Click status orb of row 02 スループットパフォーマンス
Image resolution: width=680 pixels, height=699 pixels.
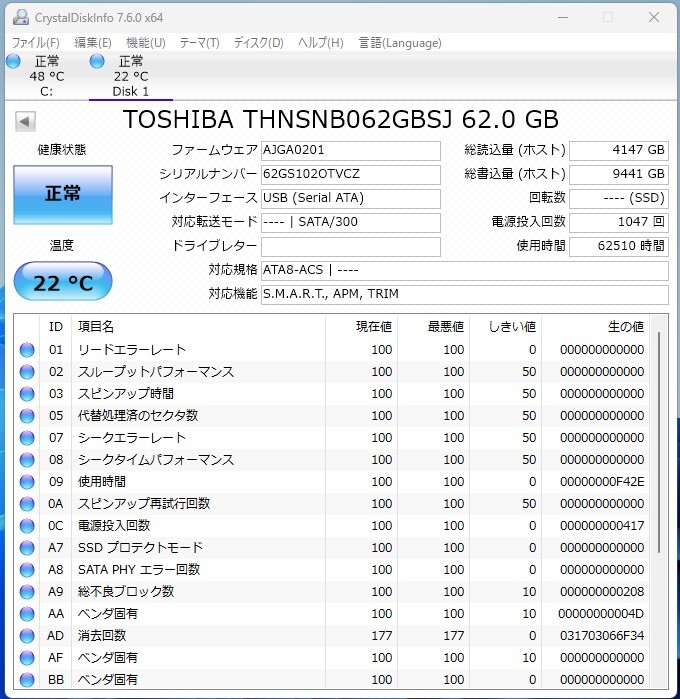point(27,372)
